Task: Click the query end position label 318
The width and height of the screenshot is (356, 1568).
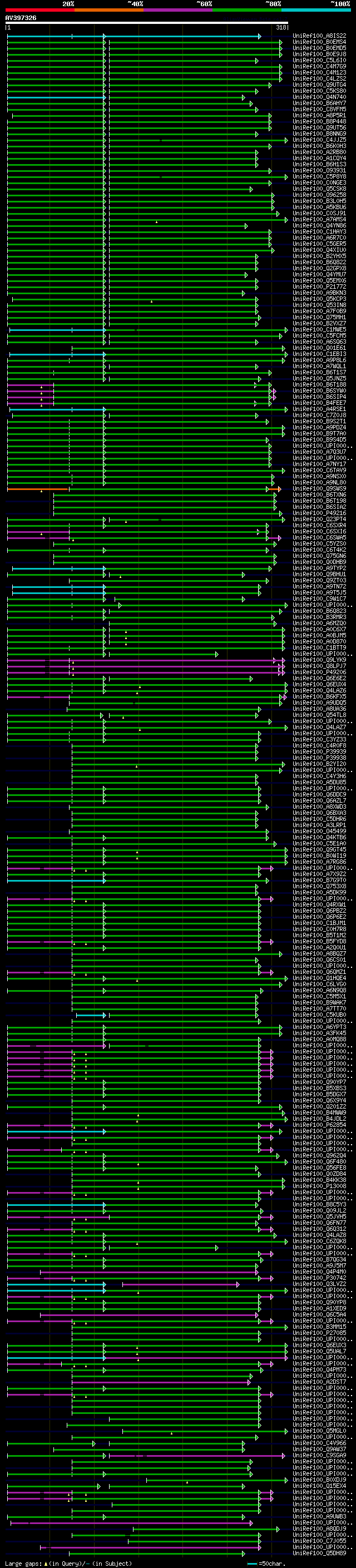Action: 281,27
